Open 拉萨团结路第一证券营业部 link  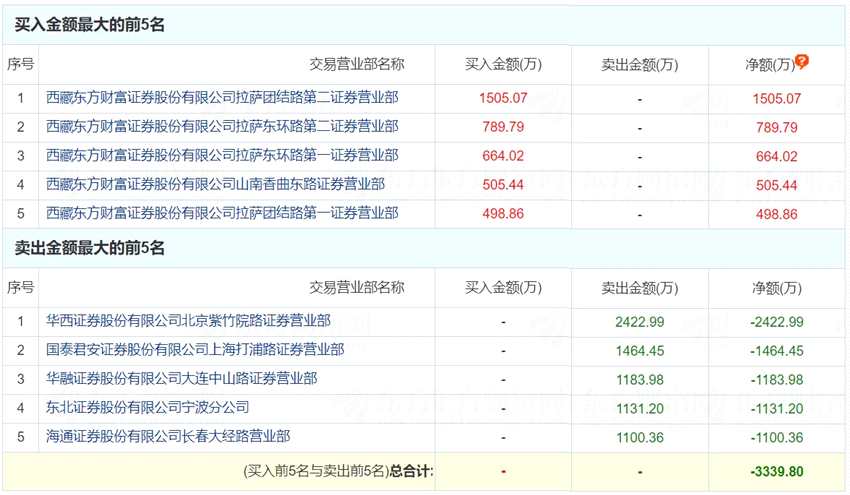[x=222, y=213]
